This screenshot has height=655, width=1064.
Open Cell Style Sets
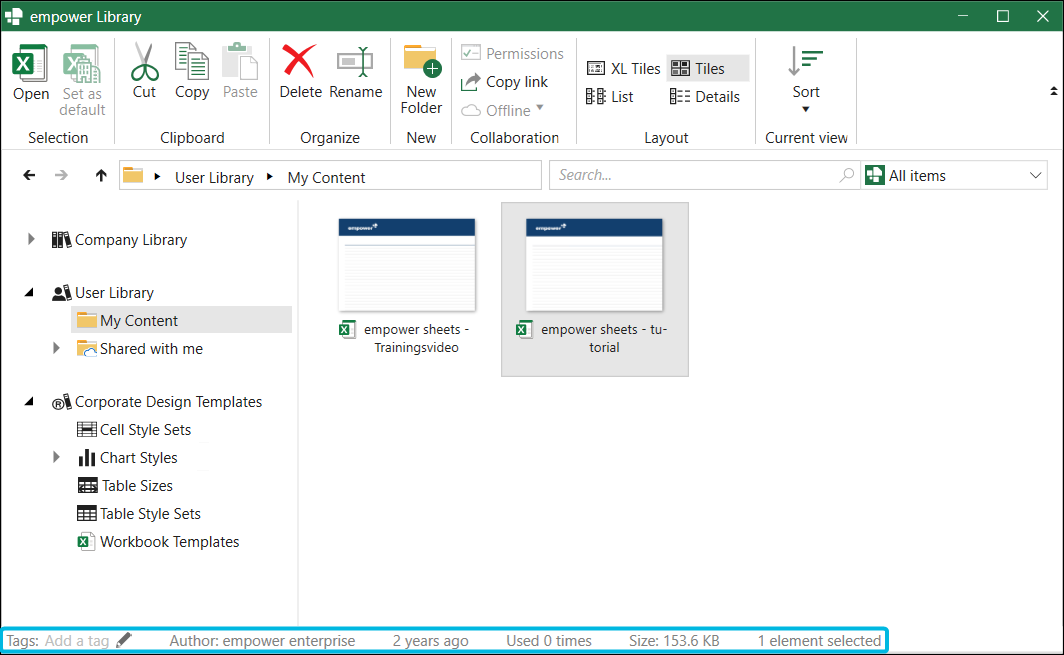click(134, 430)
